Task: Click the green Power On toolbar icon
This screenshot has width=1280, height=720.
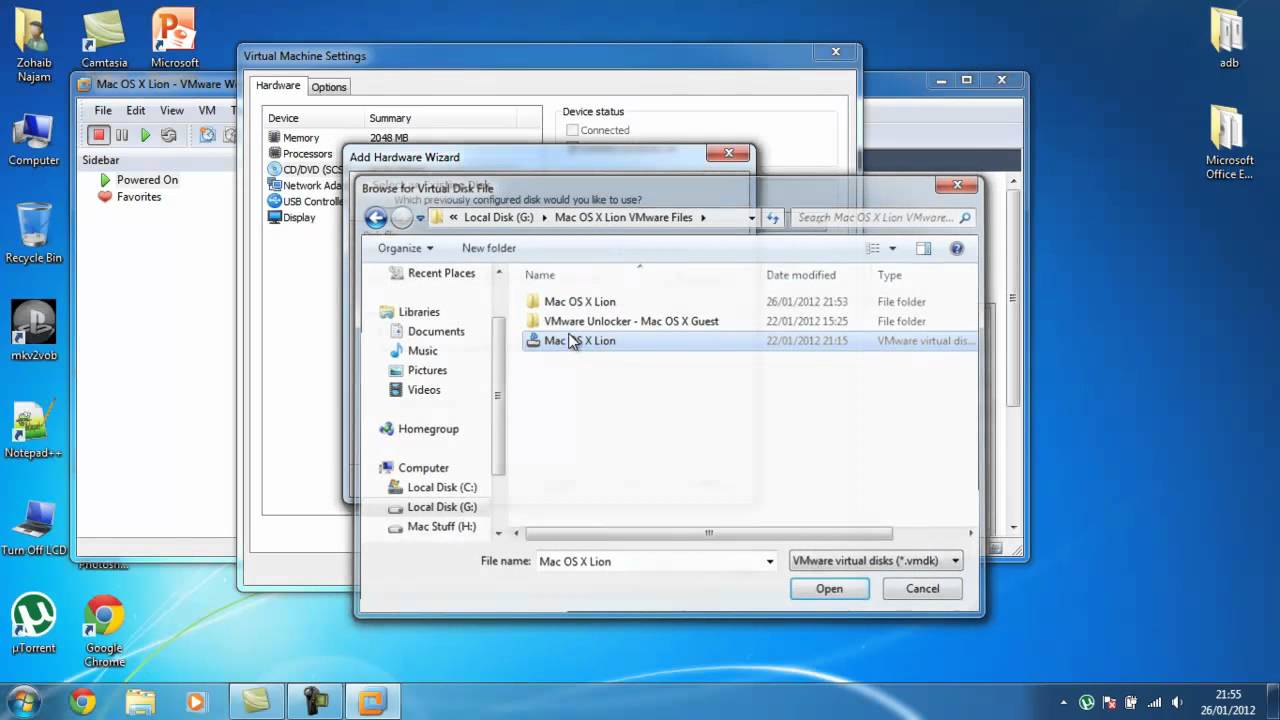Action: pyautogui.click(x=145, y=135)
